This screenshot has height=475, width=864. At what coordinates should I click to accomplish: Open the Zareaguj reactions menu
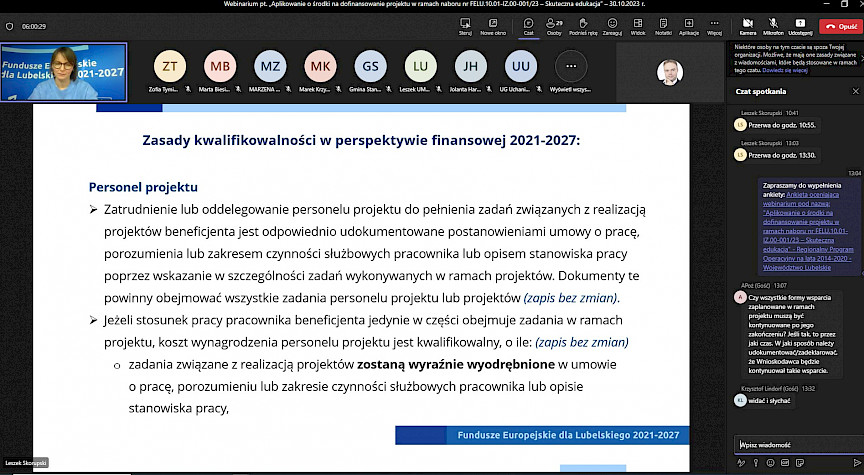point(612,26)
